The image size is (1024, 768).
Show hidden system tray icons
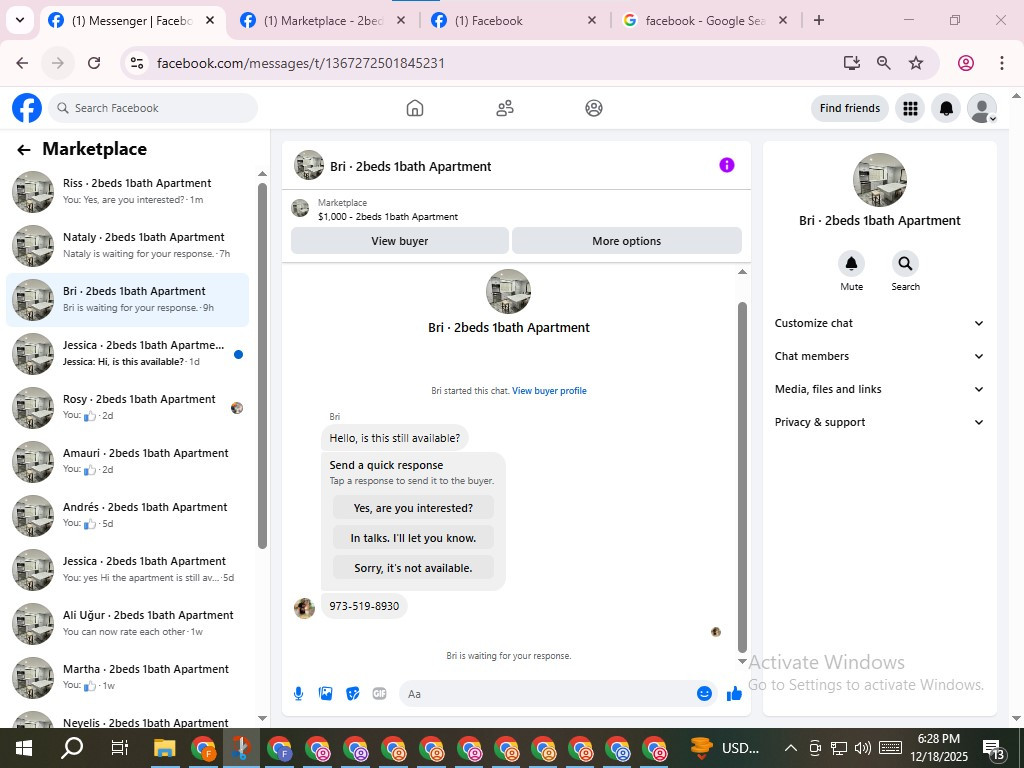pos(790,748)
